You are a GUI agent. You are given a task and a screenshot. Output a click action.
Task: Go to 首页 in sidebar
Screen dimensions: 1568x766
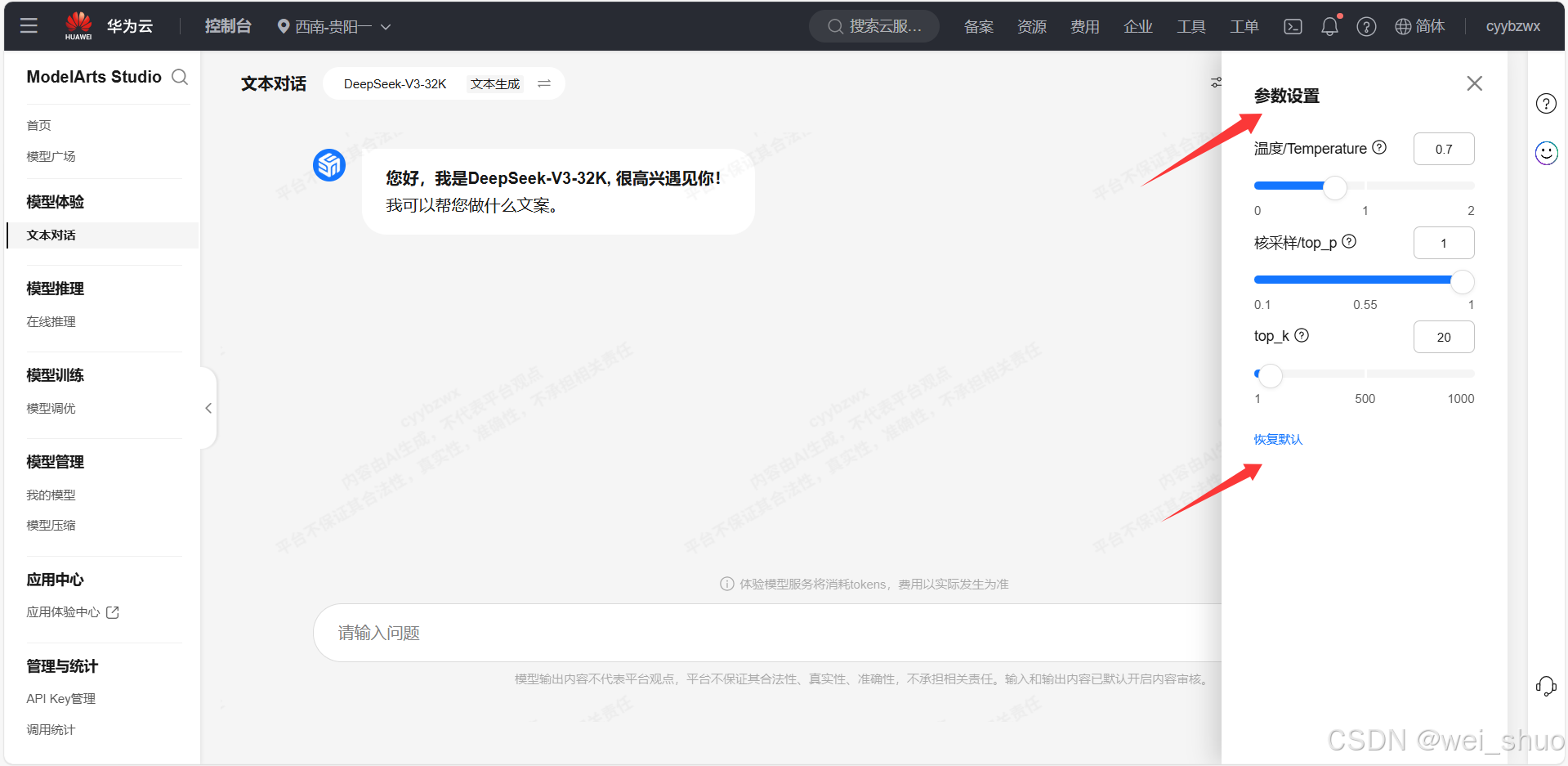coord(38,125)
